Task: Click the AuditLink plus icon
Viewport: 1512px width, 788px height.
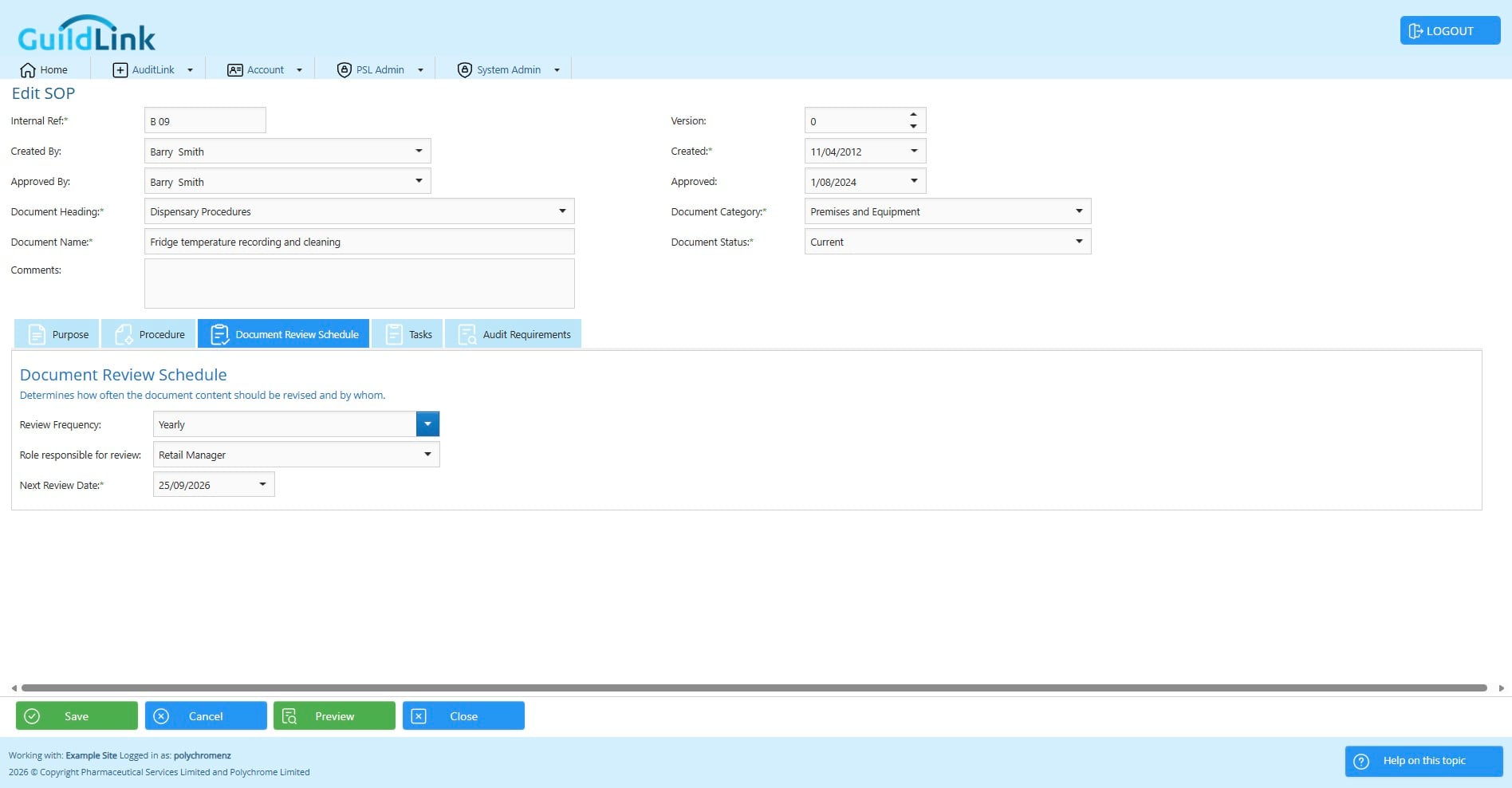Action: click(120, 70)
